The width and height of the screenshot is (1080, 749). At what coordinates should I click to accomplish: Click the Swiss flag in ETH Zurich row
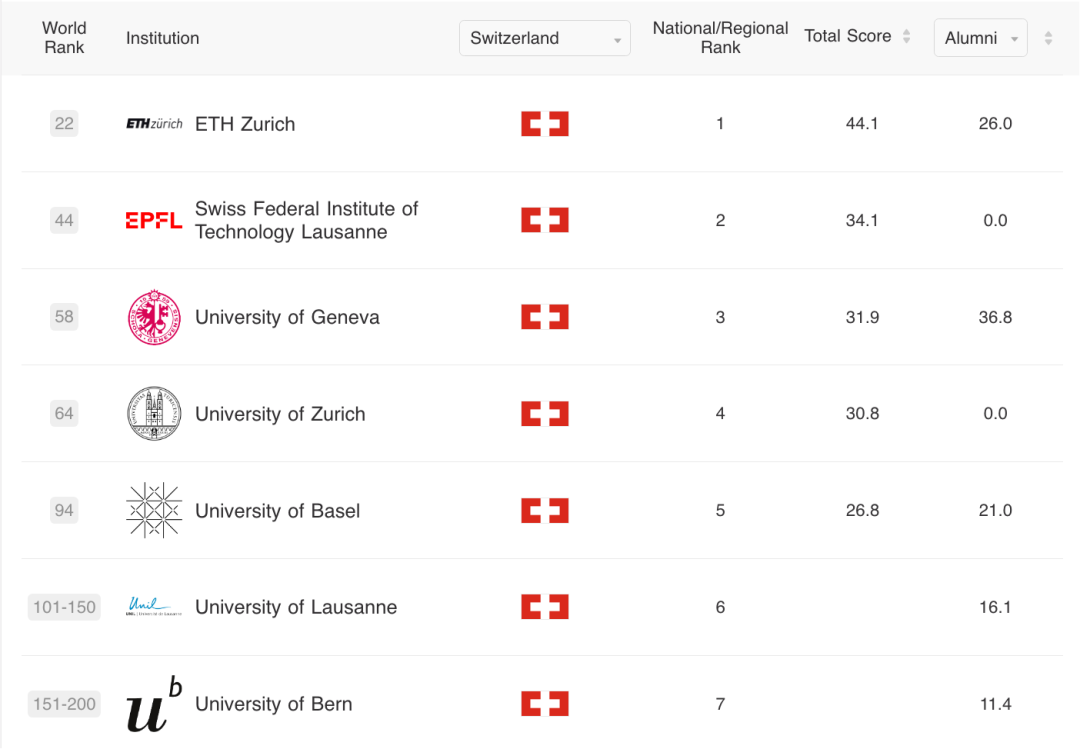[x=545, y=123]
